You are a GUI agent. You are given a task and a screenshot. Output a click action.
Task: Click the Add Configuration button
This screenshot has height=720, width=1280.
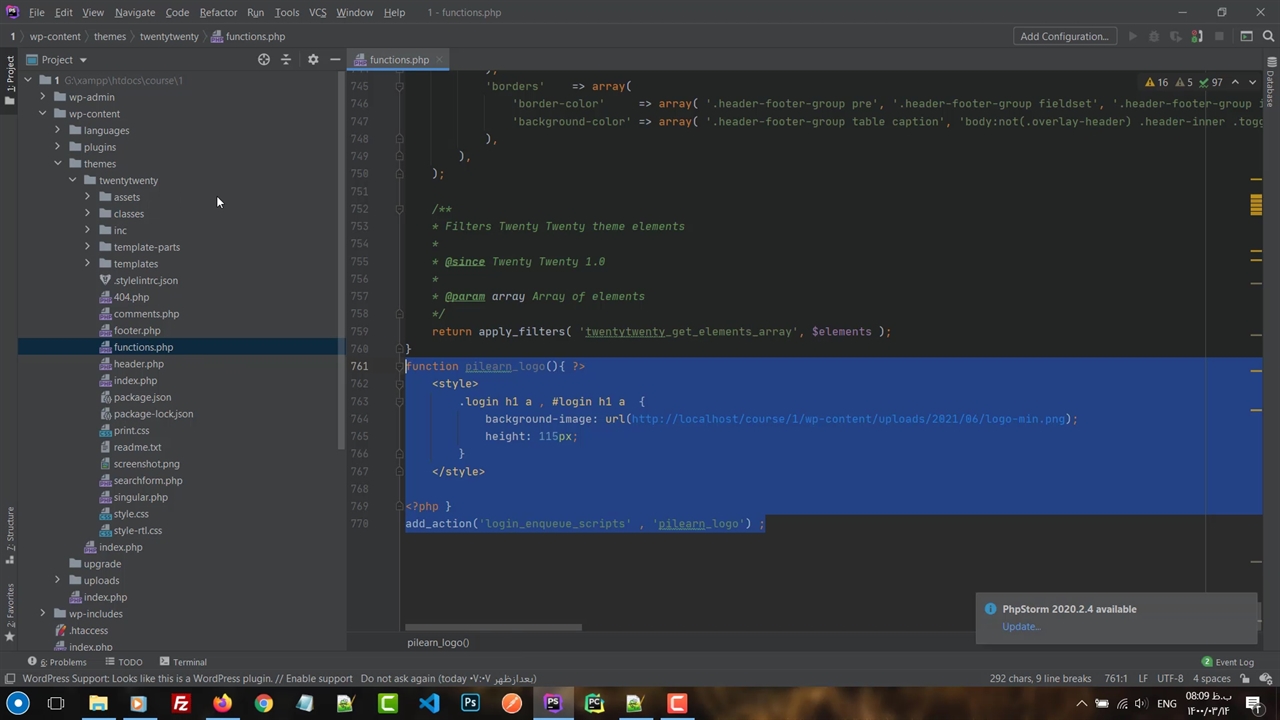[x=1064, y=37]
